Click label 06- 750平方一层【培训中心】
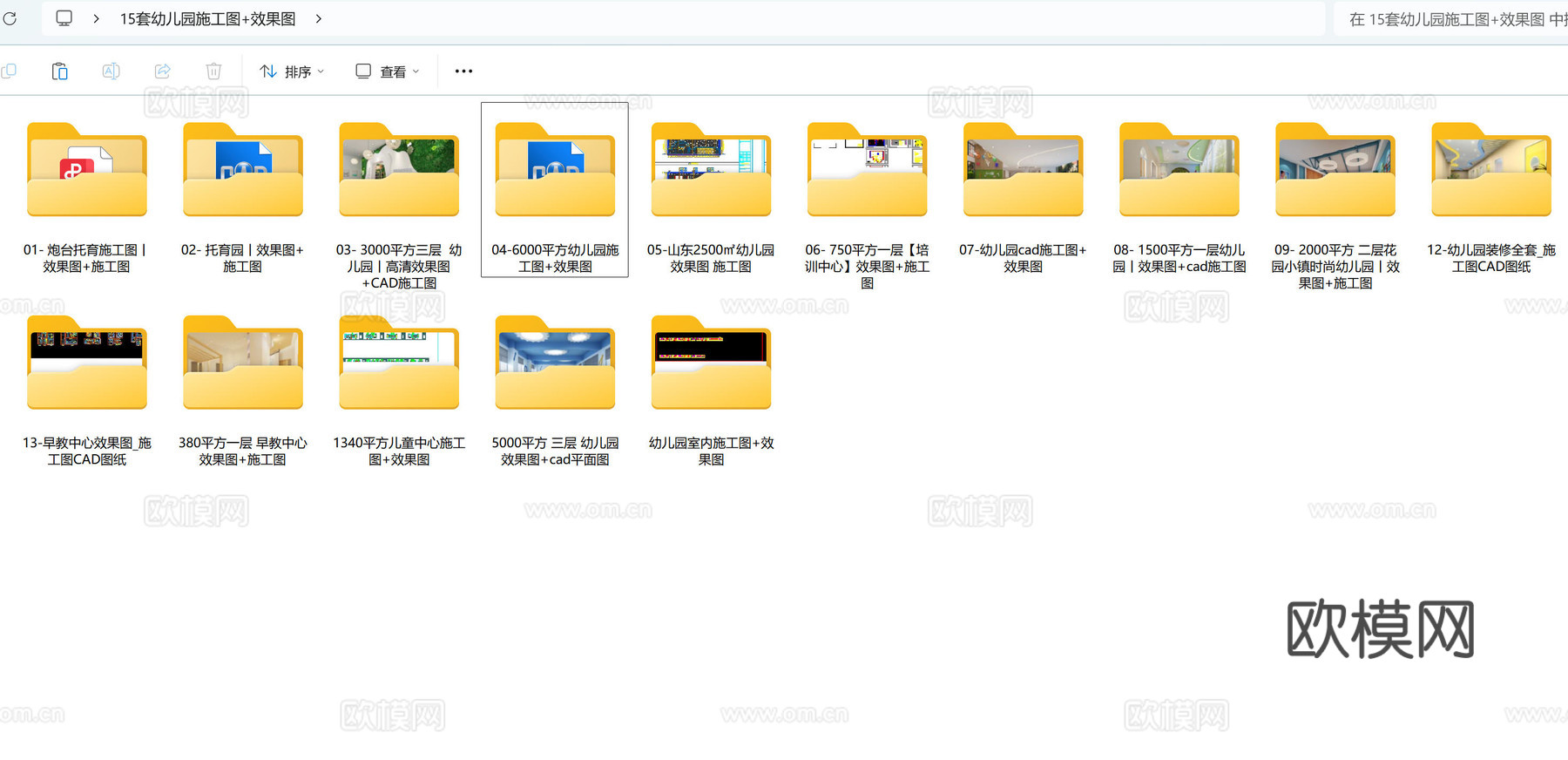 pos(867,266)
